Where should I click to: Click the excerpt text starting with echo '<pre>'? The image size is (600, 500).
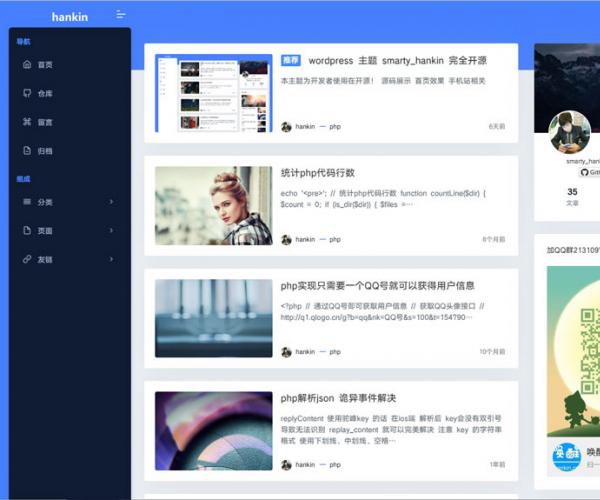[383, 199]
